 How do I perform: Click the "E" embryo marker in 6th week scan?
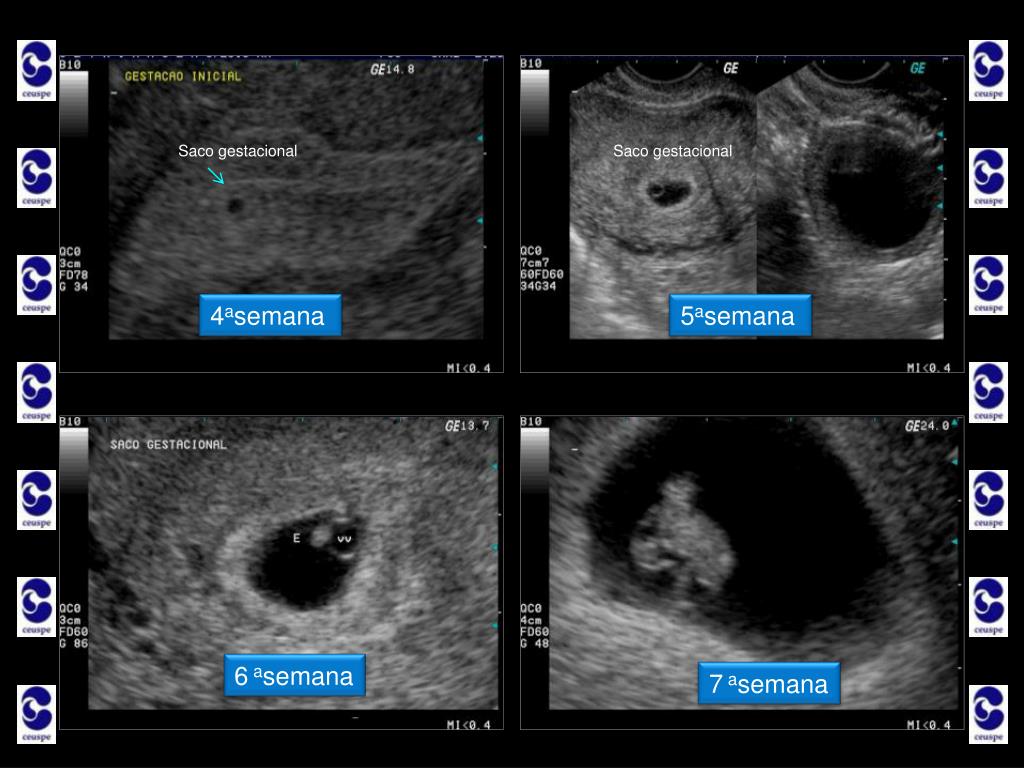(x=296, y=538)
